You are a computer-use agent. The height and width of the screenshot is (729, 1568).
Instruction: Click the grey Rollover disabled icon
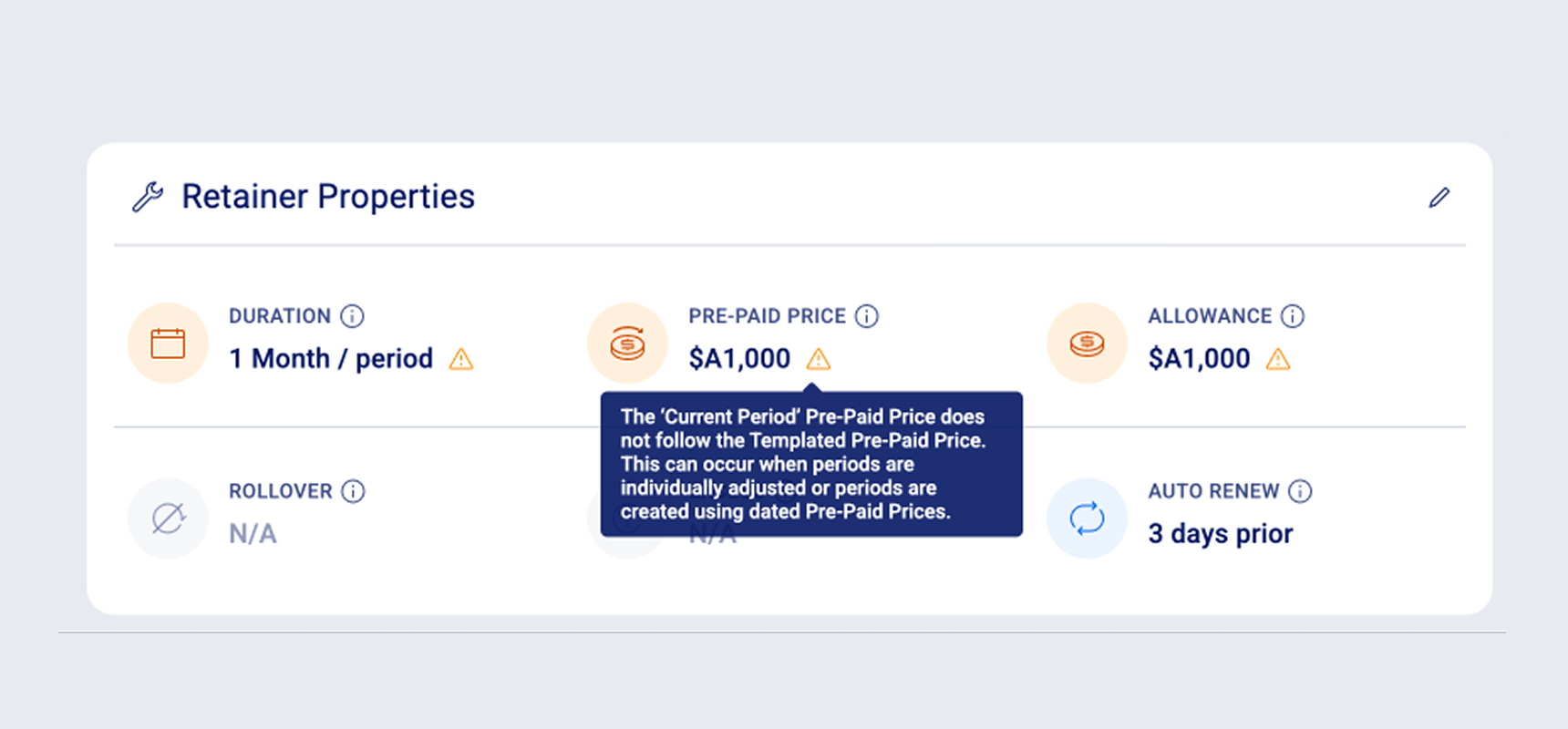(168, 519)
